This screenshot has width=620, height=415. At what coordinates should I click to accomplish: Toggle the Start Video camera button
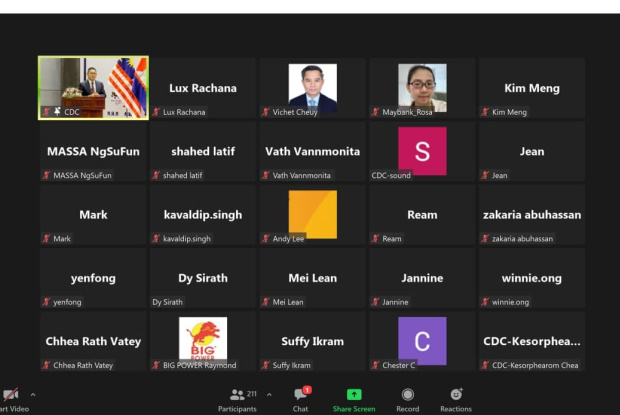click(x=11, y=394)
